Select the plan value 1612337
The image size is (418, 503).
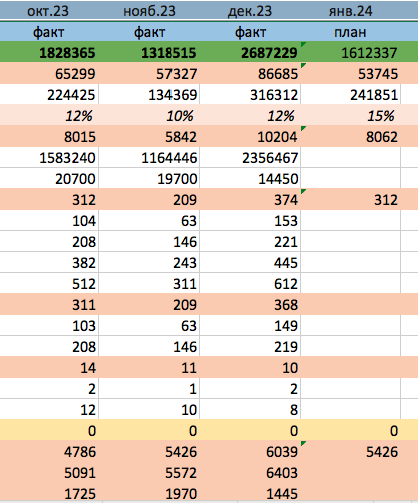[x=350, y=53]
